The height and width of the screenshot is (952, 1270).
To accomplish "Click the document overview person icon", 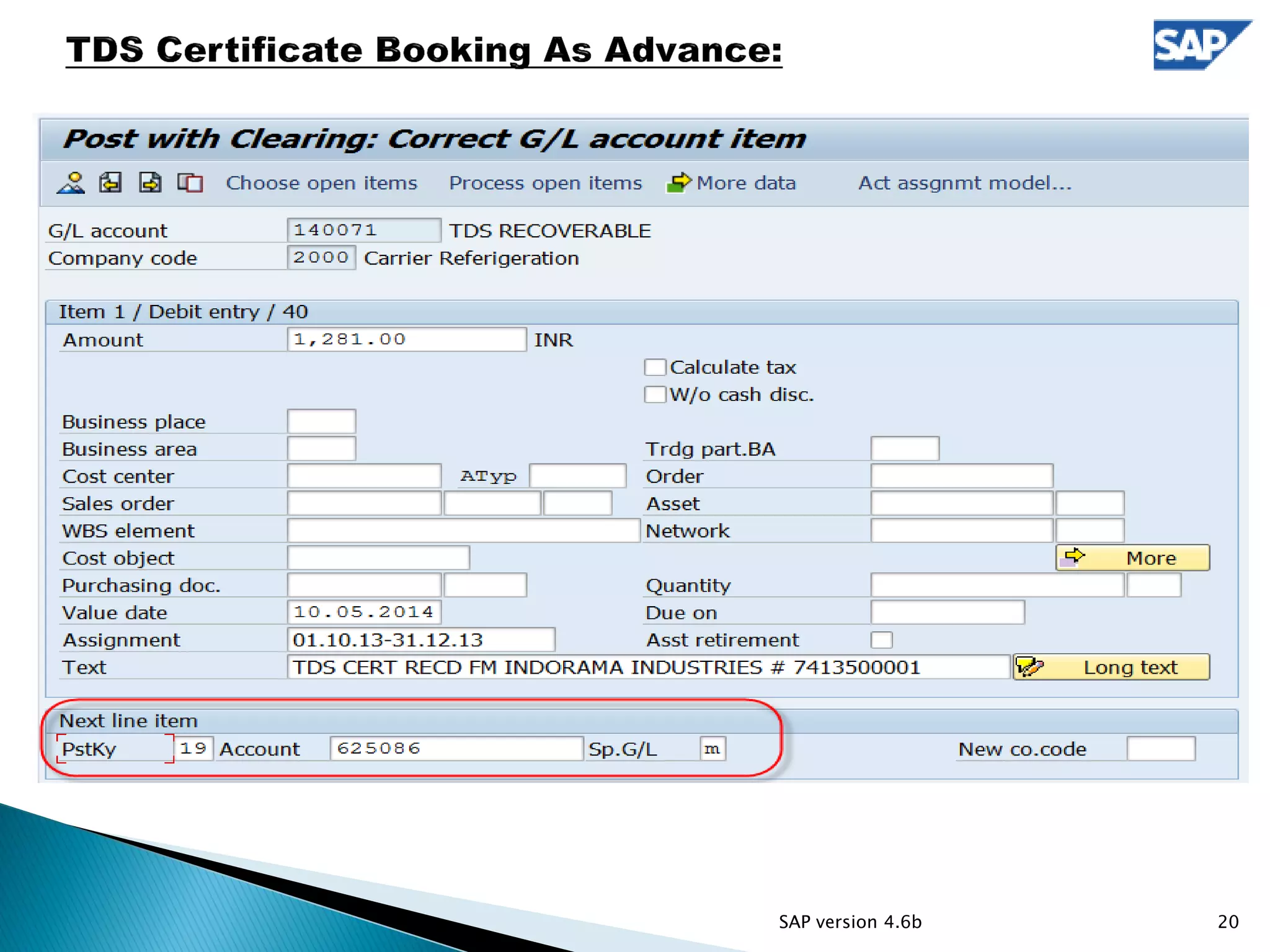I will point(71,183).
